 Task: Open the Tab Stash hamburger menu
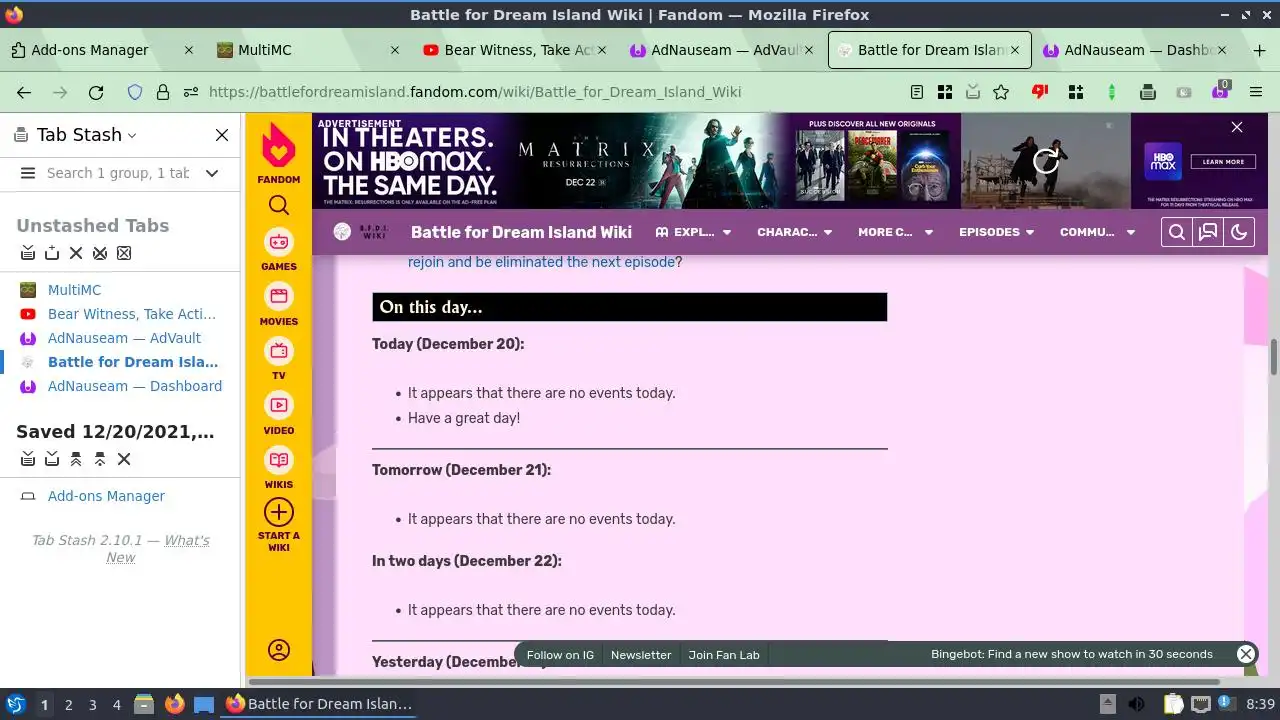(28, 173)
